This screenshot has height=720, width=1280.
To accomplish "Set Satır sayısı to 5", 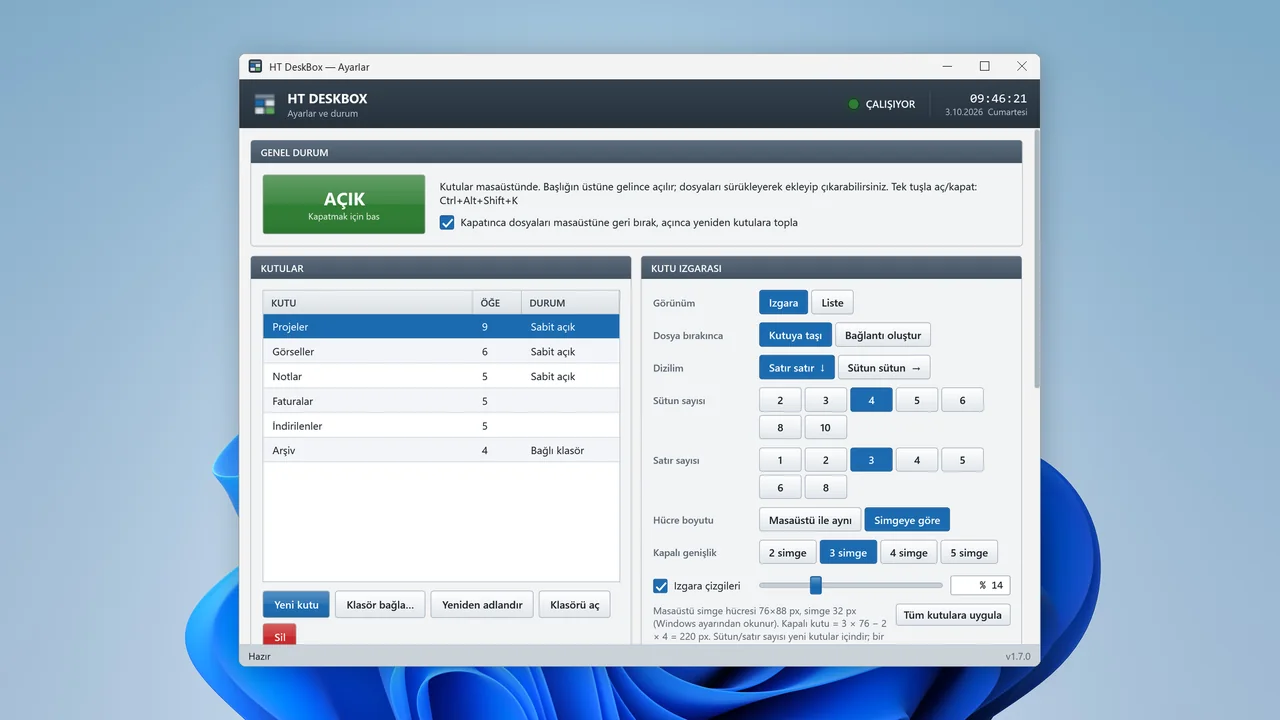I will coord(962,460).
